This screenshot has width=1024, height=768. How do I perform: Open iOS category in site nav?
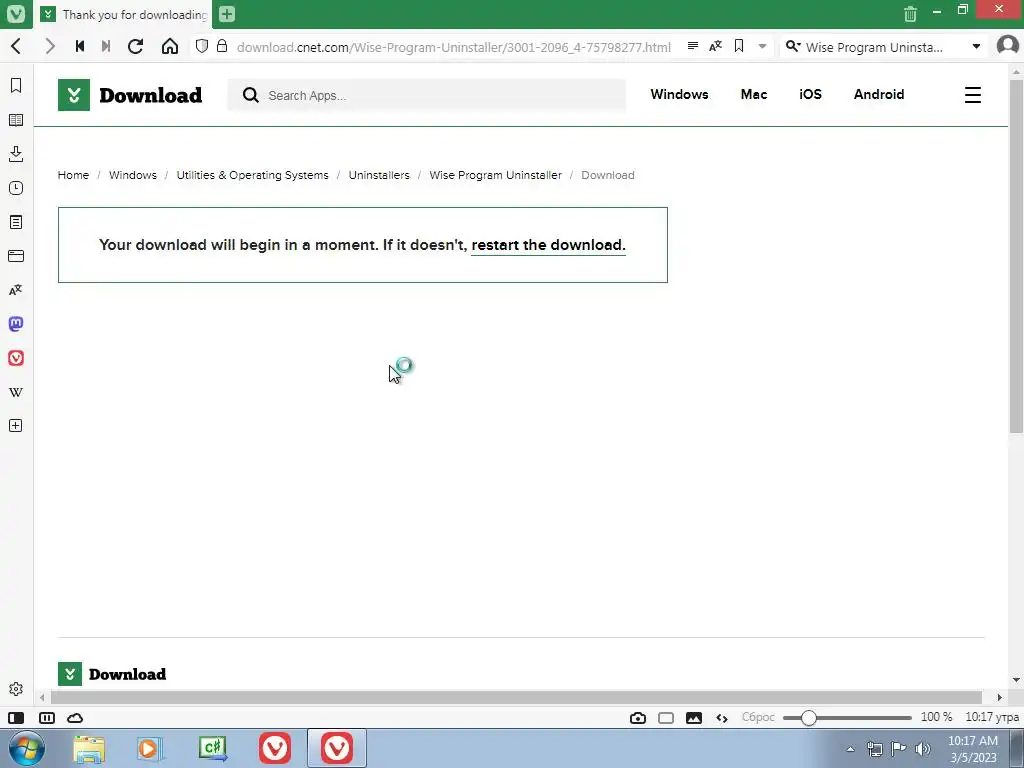[810, 94]
